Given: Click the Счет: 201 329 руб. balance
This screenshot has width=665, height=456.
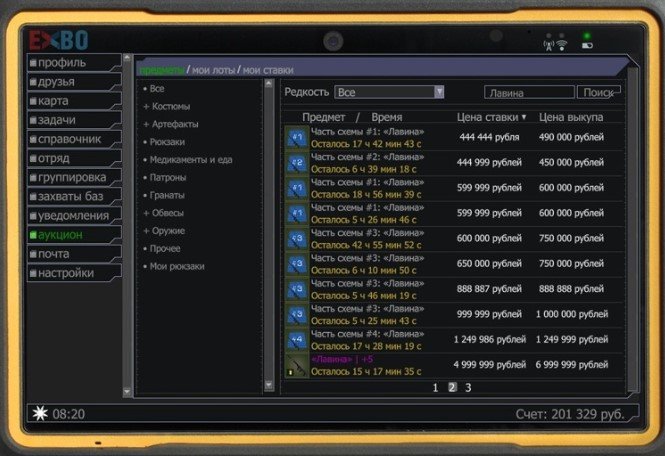Looking at the screenshot, I should 570,414.
